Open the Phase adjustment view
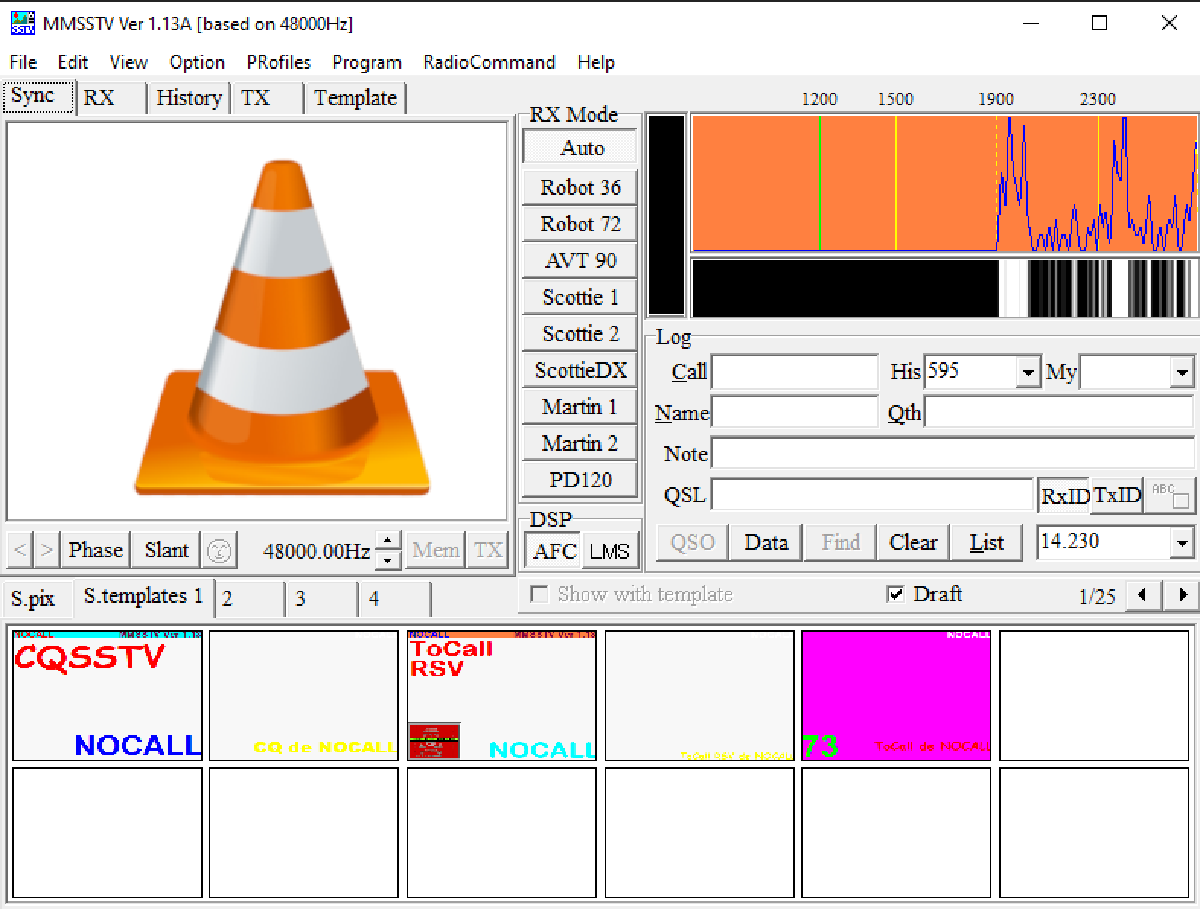Viewport: 1200px width, 909px height. [95, 549]
